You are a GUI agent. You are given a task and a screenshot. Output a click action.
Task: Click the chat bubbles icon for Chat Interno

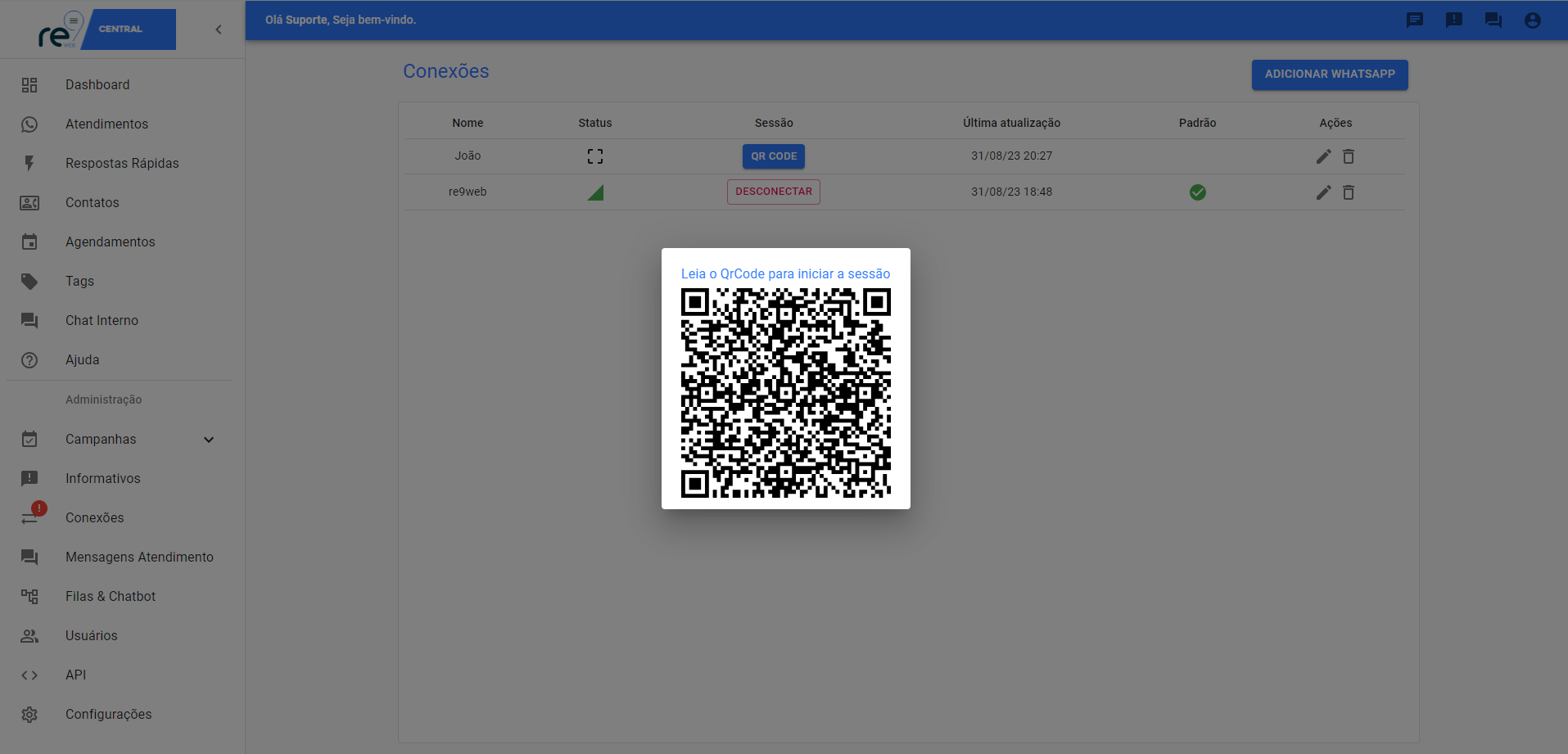click(x=29, y=321)
